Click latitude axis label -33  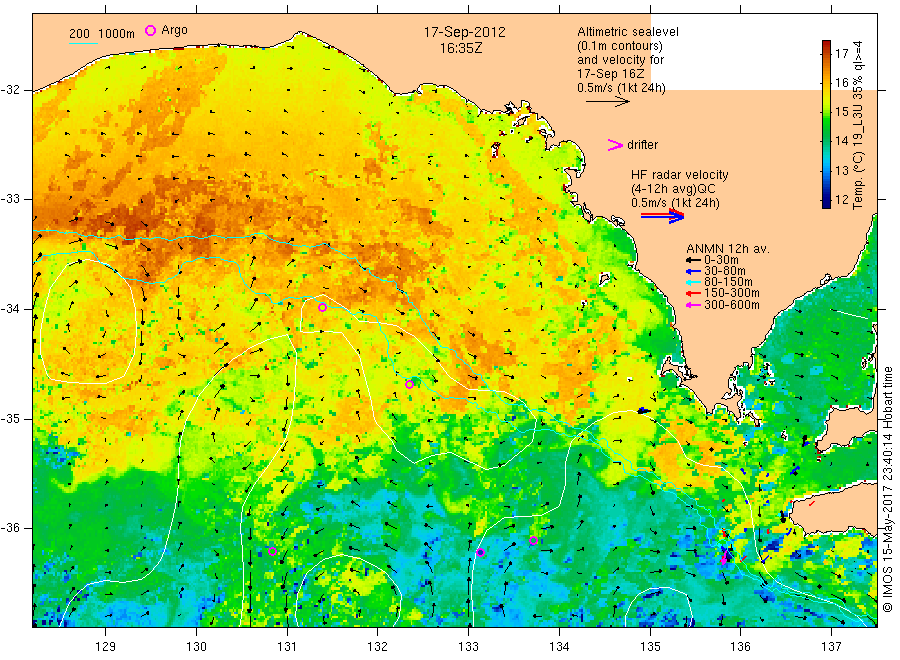point(10,199)
